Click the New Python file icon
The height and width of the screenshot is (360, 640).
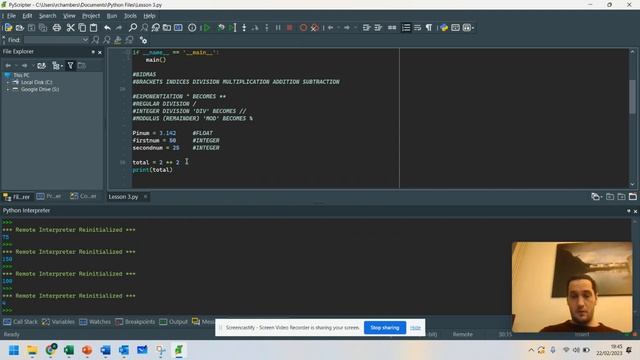[8, 28]
